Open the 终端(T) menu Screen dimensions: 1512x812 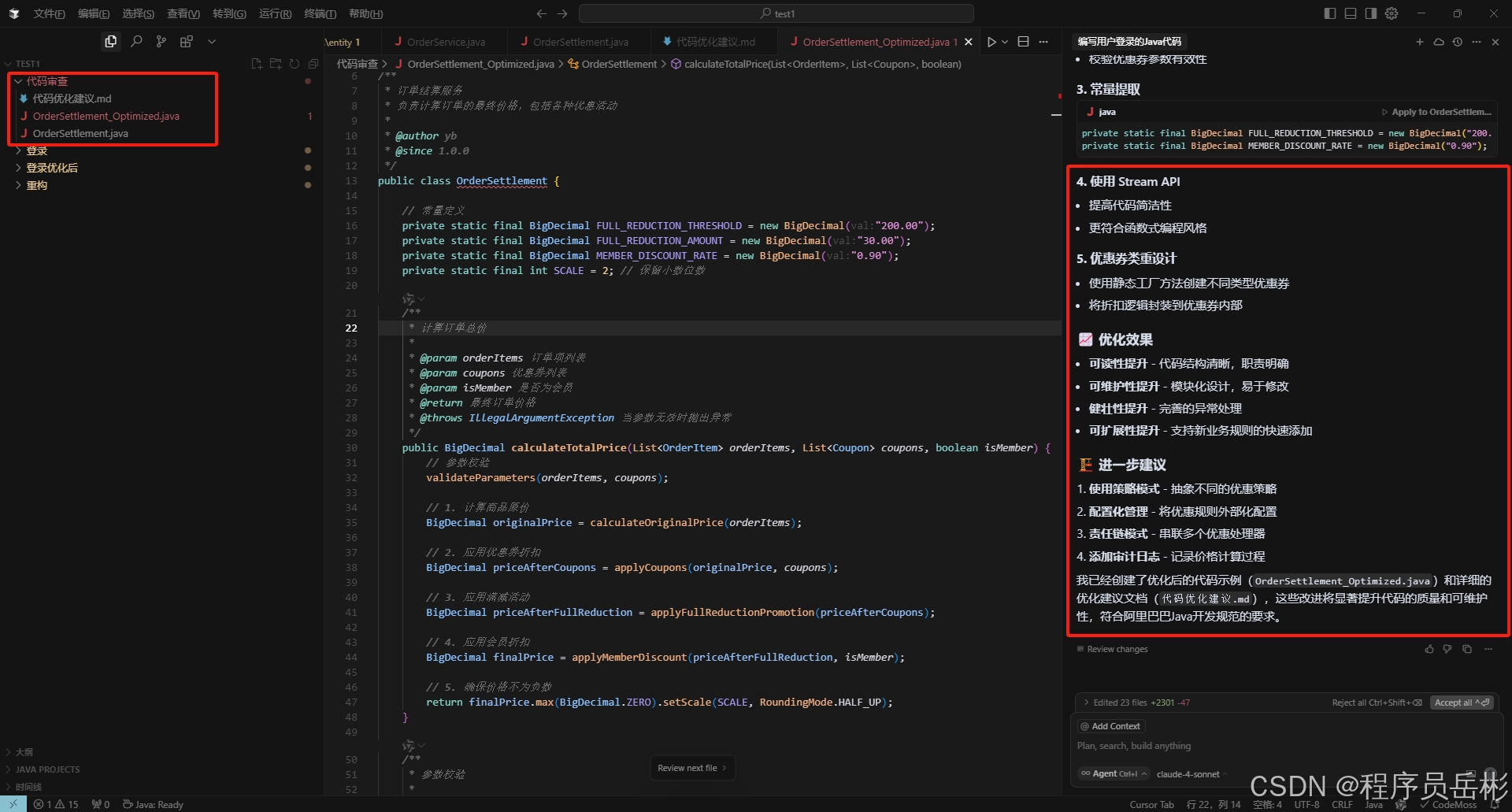click(x=320, y=13)
